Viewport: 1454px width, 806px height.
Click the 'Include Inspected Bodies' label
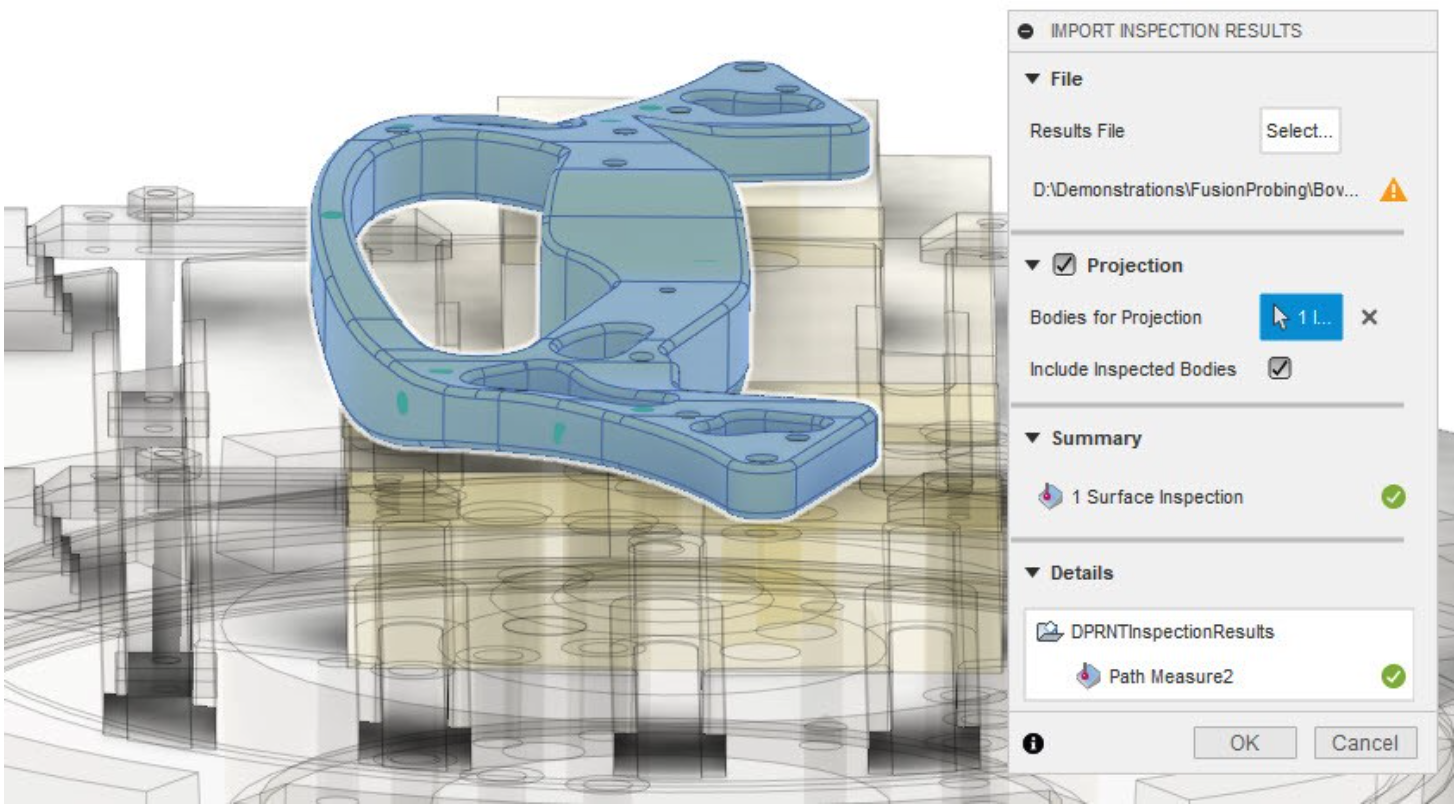coord(1133,369)
